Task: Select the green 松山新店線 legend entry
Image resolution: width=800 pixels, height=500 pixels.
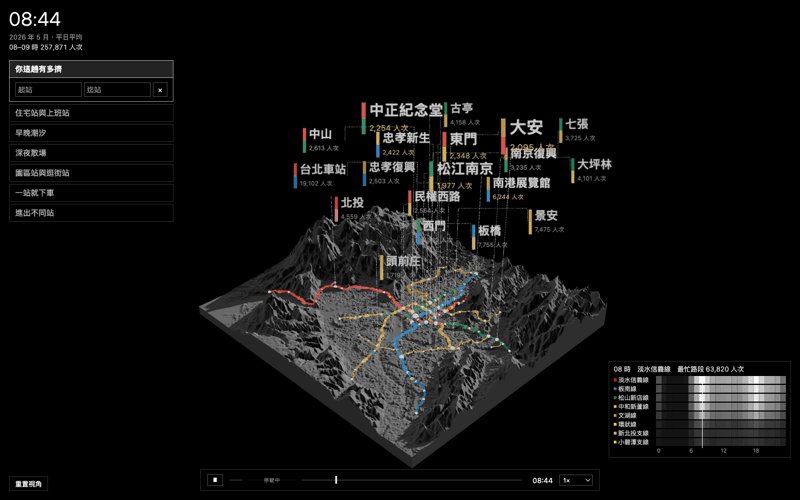Action: [x=631, y=397]
